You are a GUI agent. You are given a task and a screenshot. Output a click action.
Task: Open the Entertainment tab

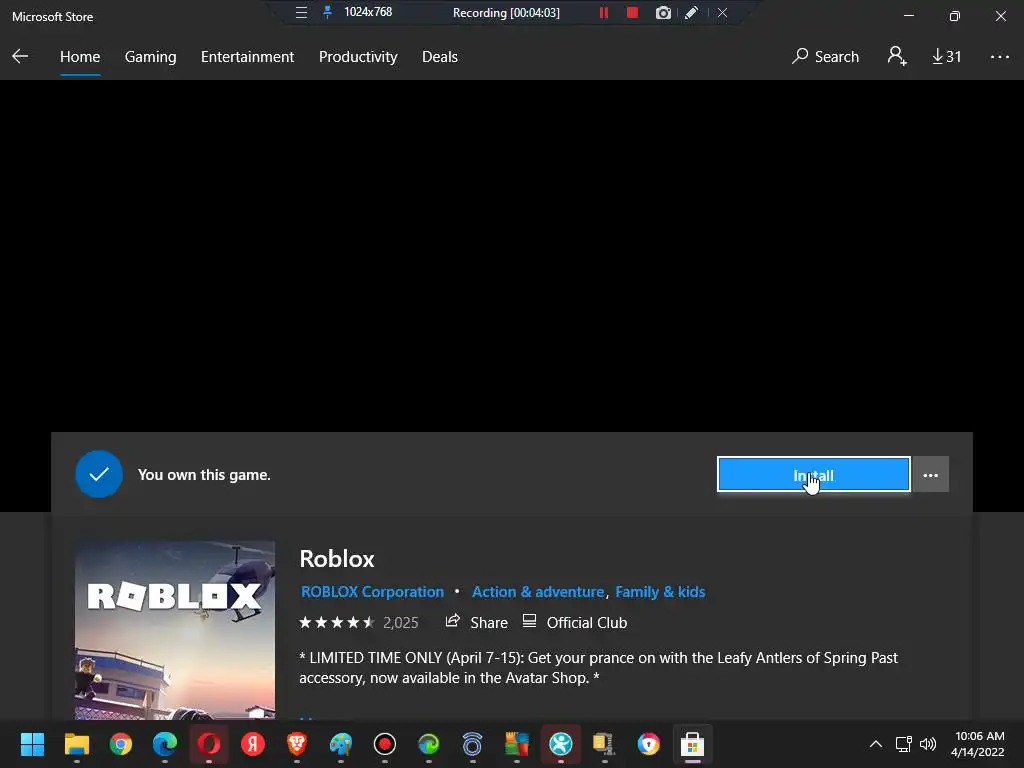247,57
